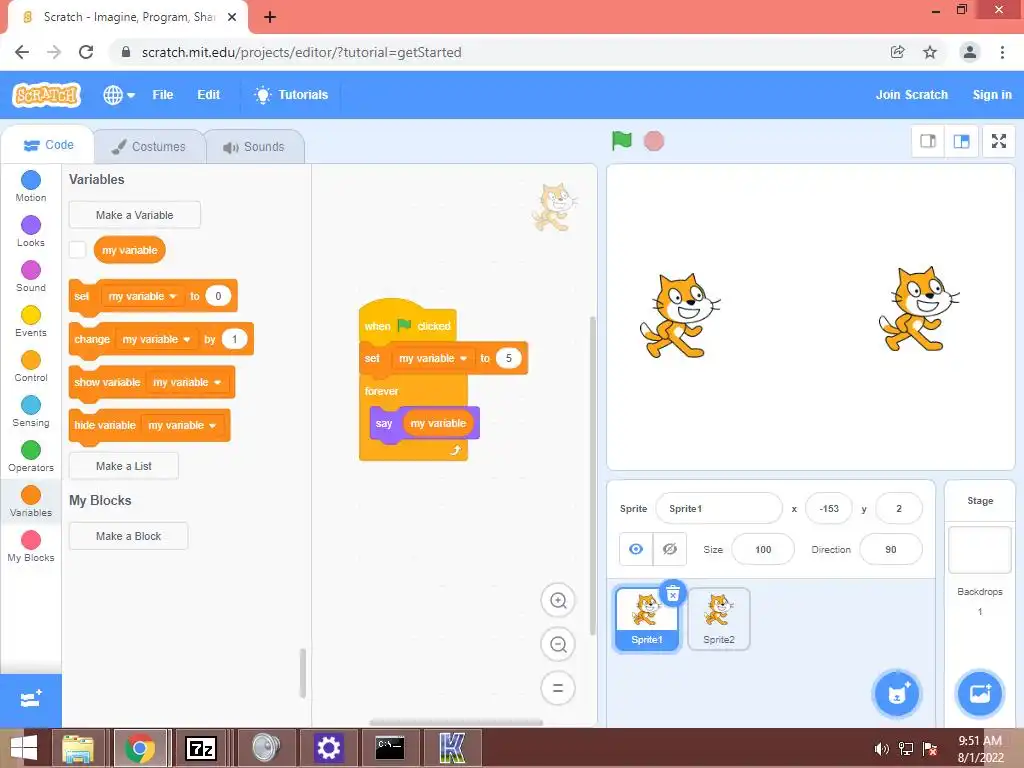The width and height of the screenshot is (1024, 768).
Task: Open the Motion blocks category
Action: point(31,186)
